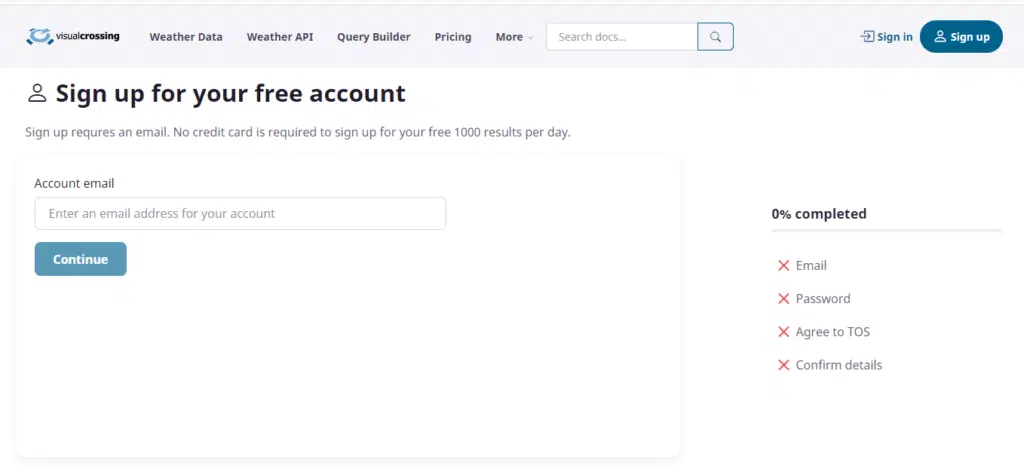This screenshot has height=475, width=1024.
Task: Open the Weather Data menu item
Action: point(186,37)
